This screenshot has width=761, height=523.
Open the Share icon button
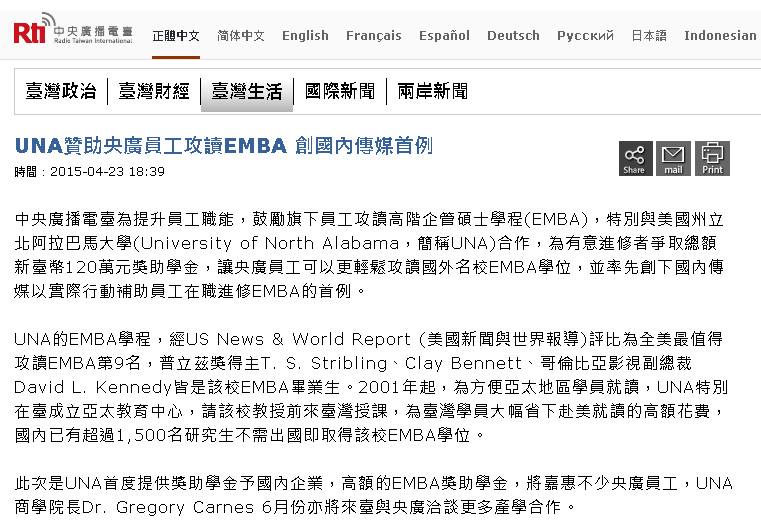[634, 158]
